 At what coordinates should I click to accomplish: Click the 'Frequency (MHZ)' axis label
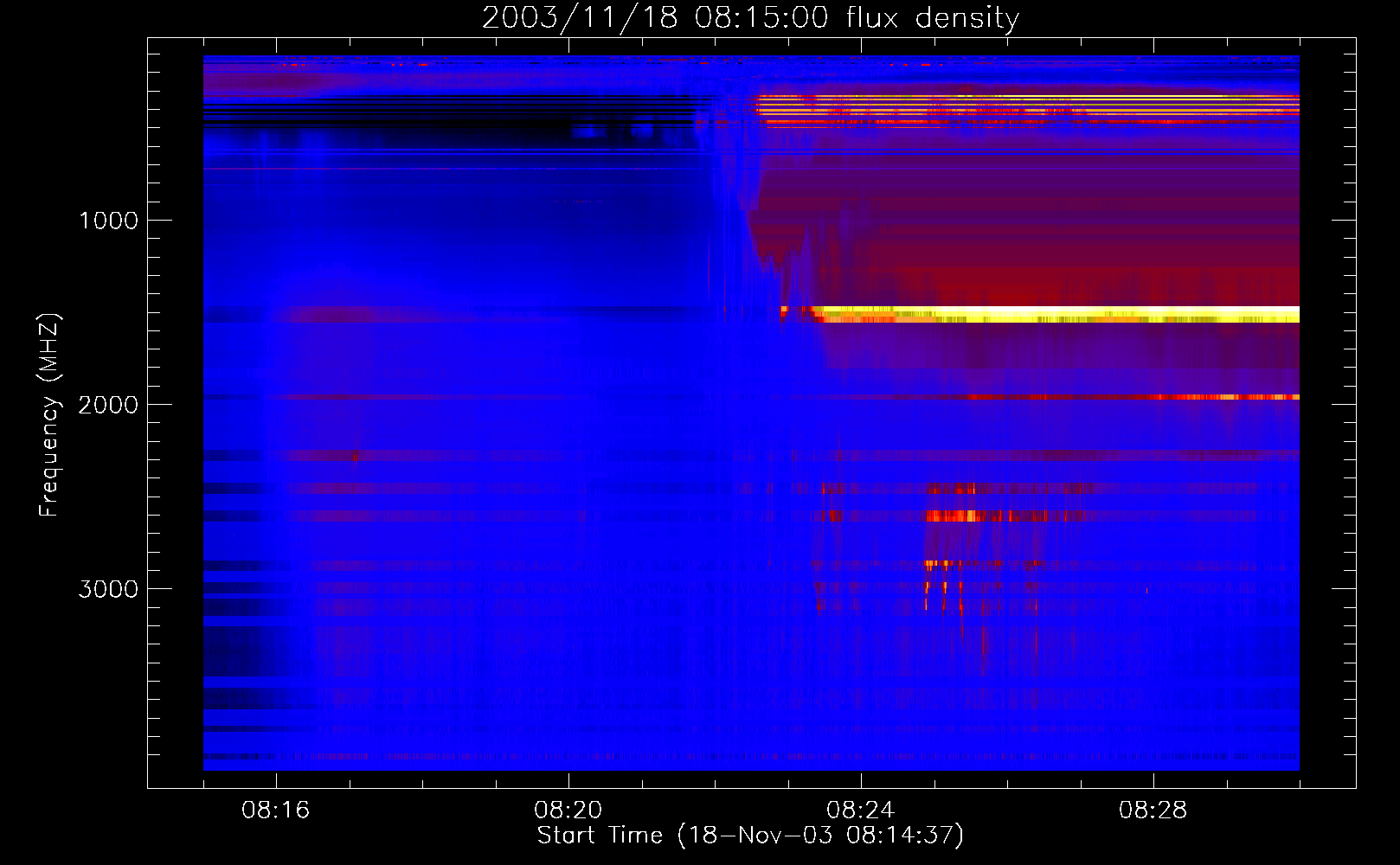coord(49,414)
